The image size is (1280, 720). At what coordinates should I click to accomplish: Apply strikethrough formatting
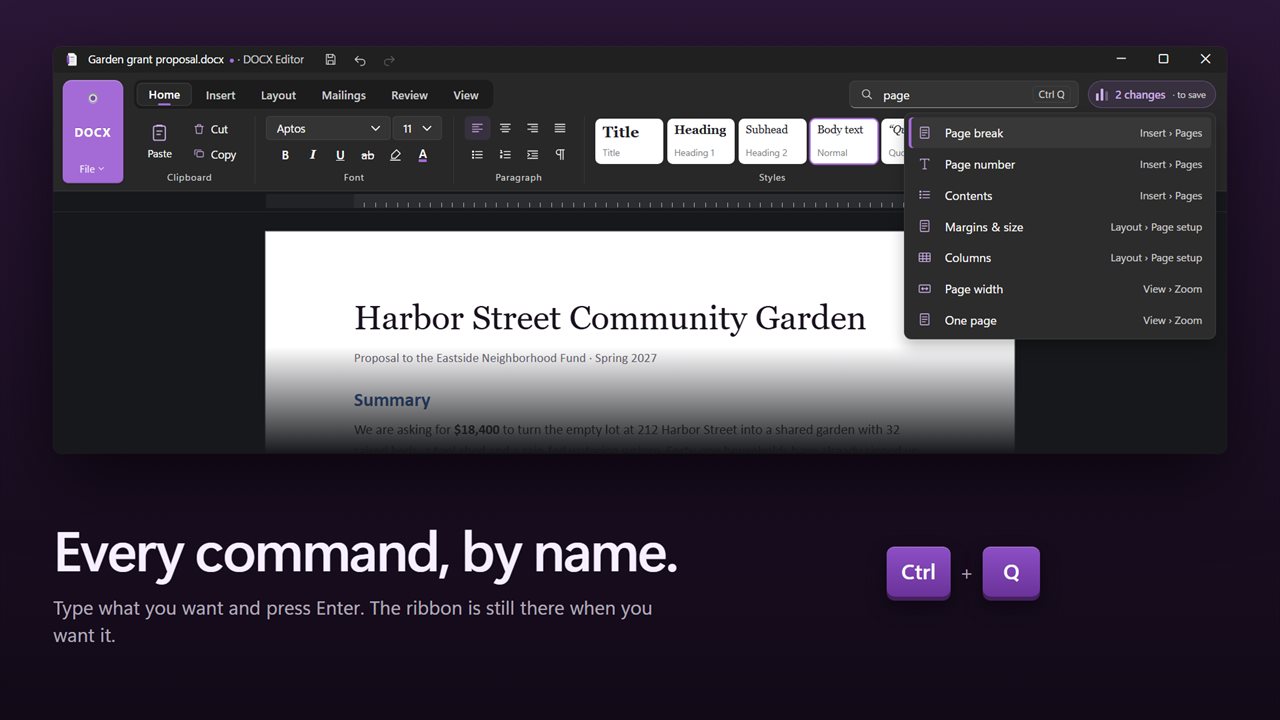(368, 155)
